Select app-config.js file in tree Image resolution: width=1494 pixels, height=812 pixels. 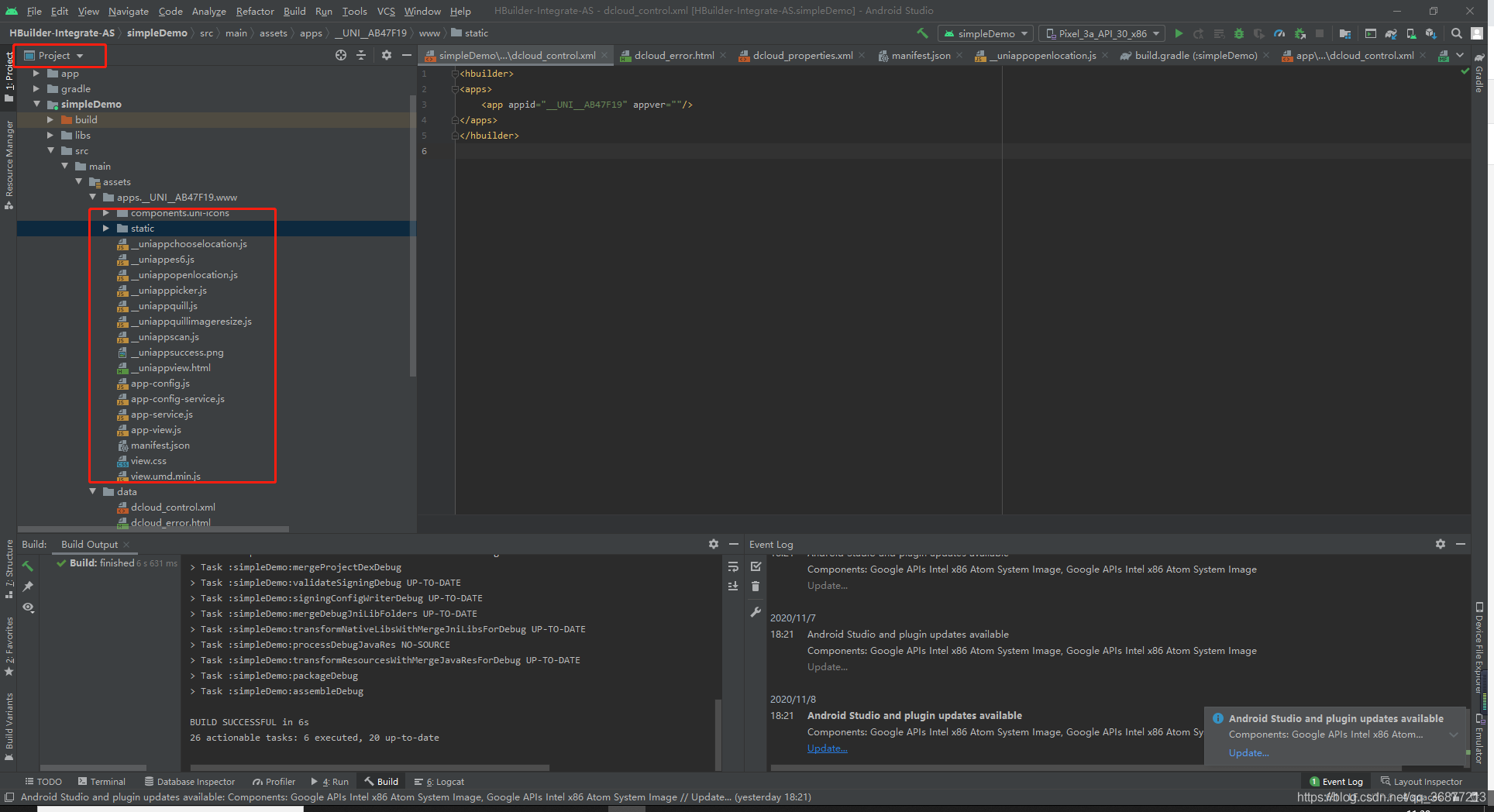coord(160,384)
